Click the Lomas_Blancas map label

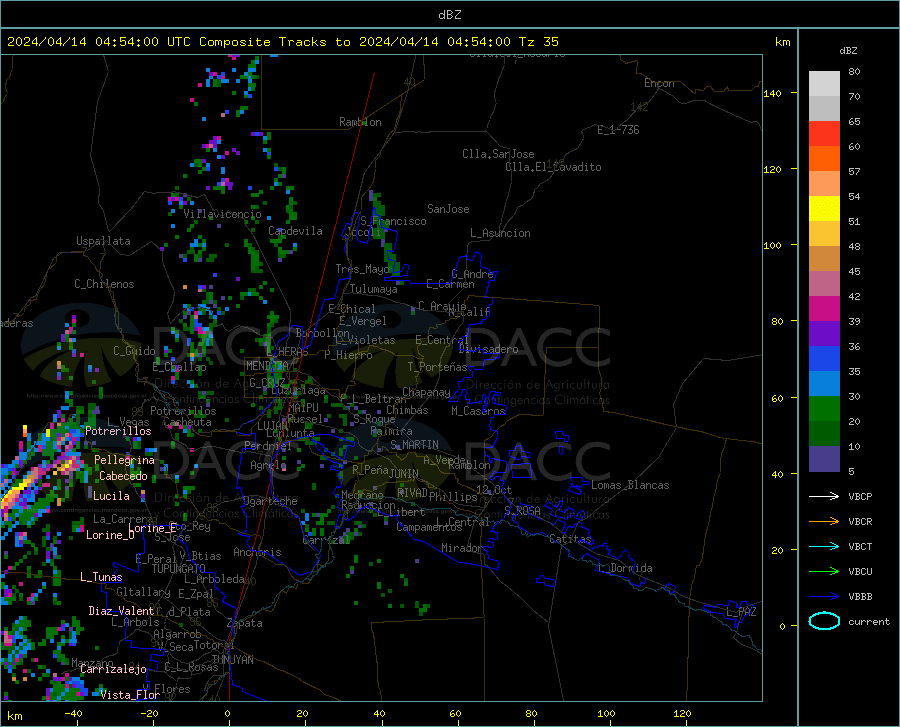(630, 485)
